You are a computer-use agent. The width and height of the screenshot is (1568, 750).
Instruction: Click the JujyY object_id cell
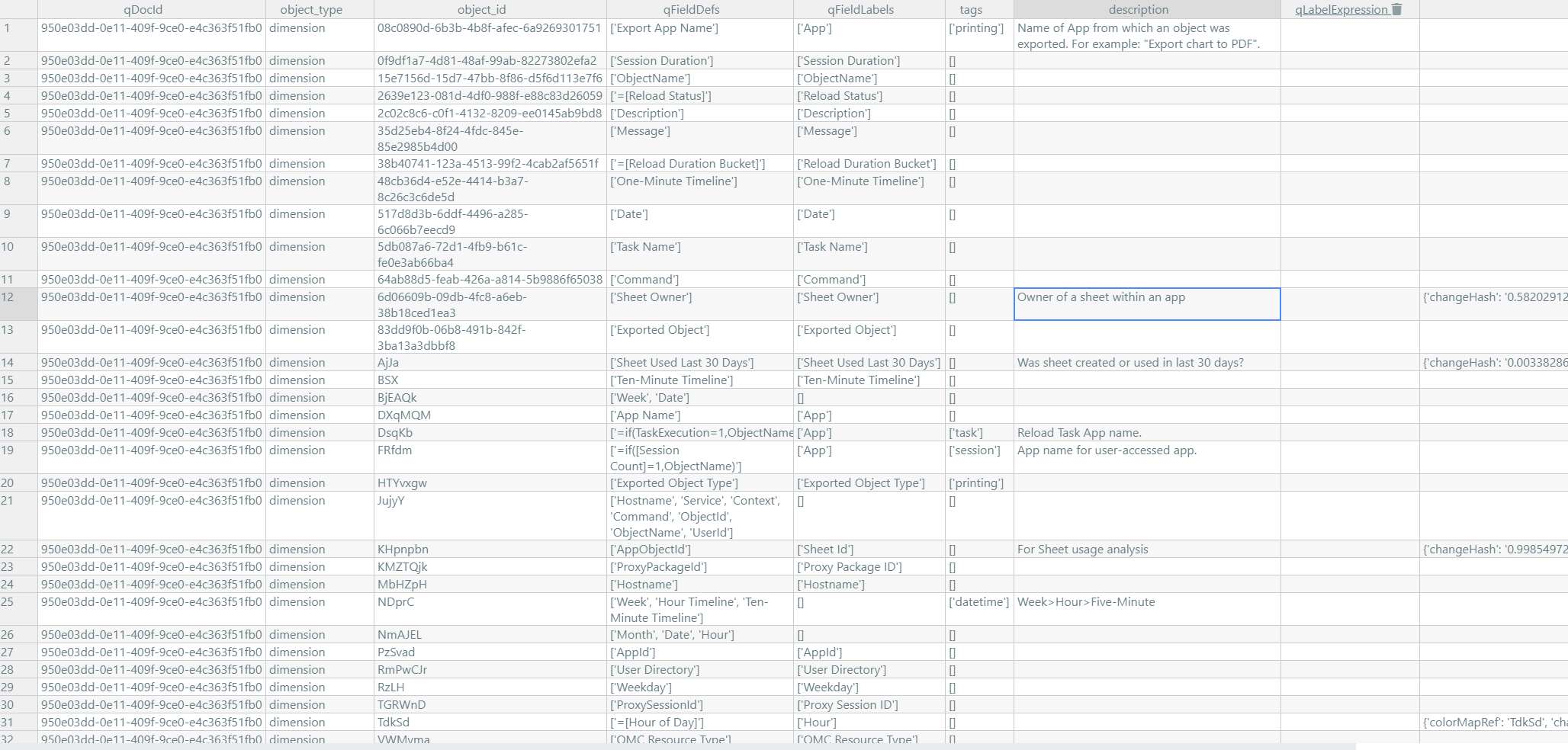click(x=490, y=516)
